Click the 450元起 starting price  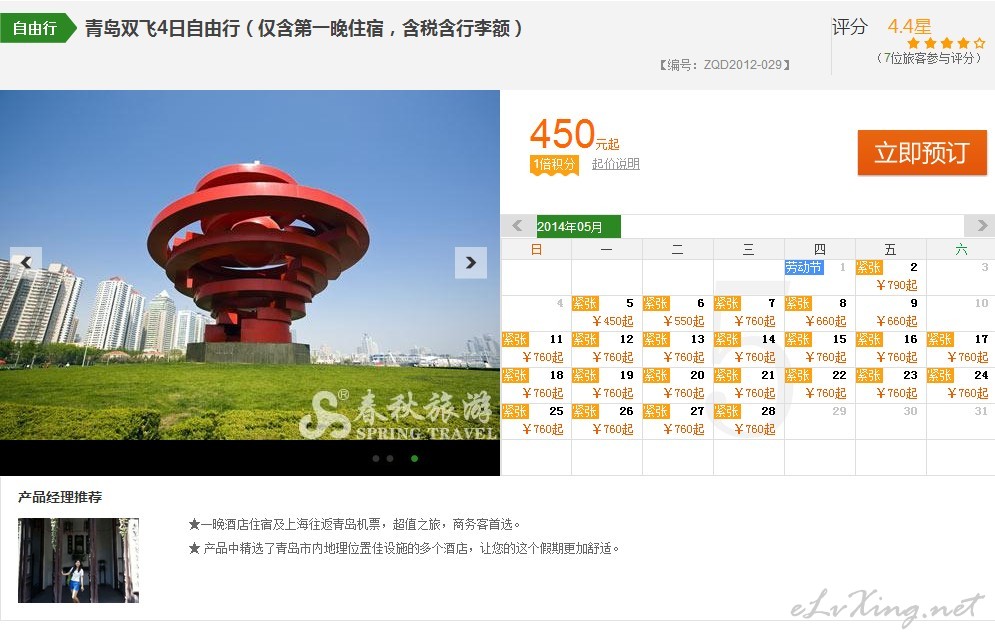pos(574,135)
